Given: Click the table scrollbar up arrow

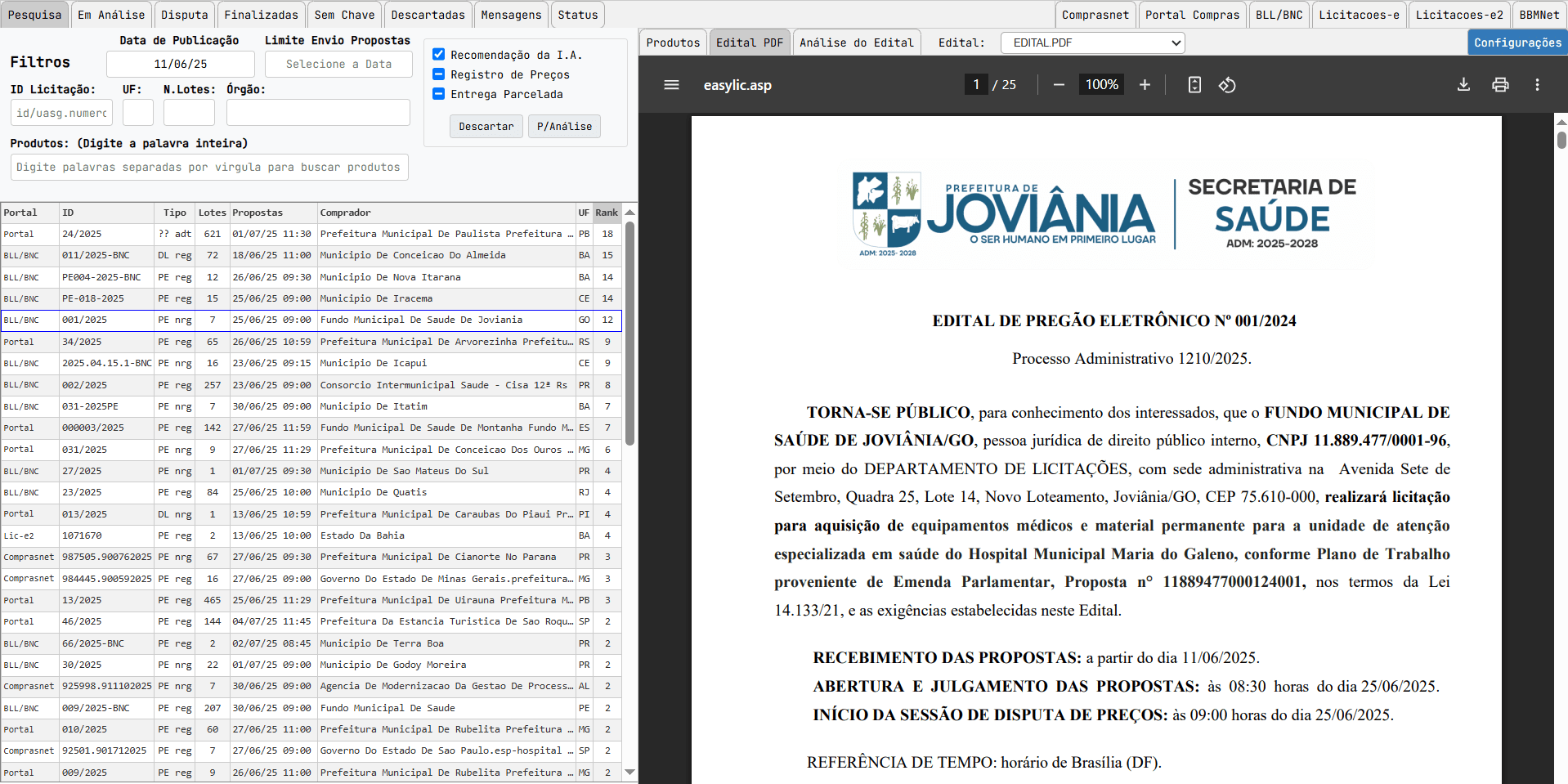Looking at the screenshot, I should [629, 213].
